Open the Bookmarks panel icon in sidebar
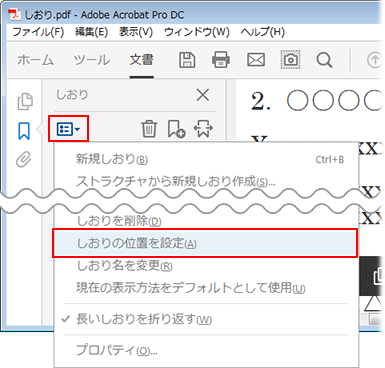 coord(24,131)
